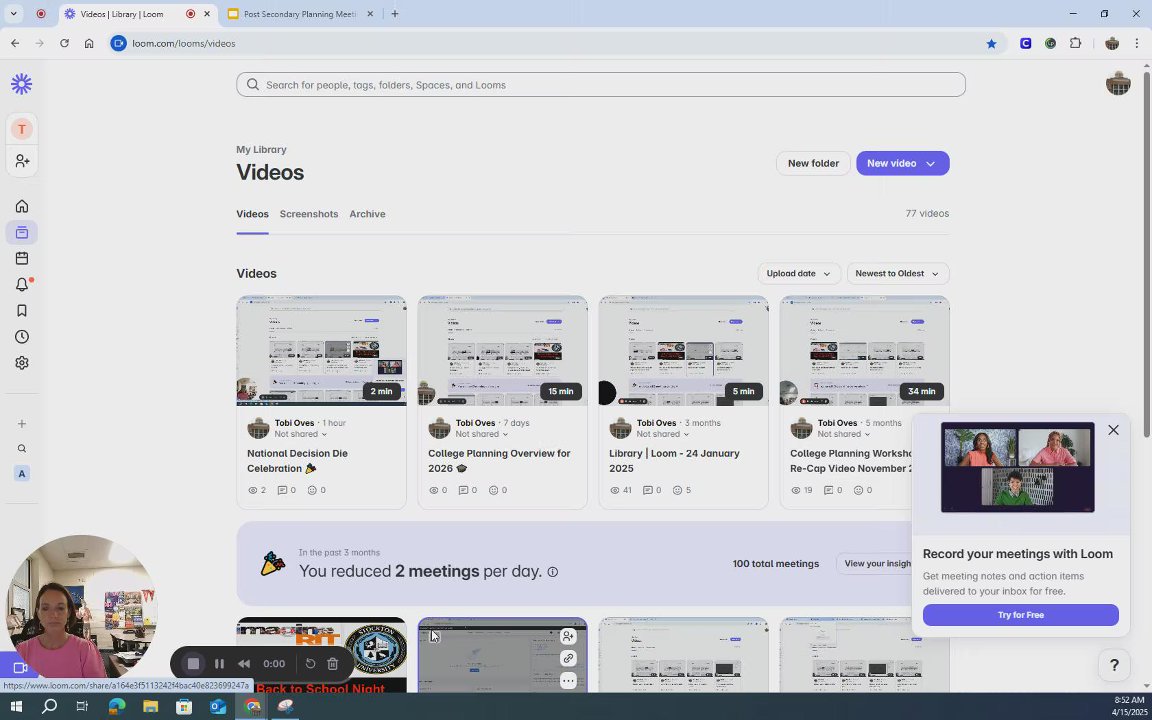Open Chrome extensions puzzle icon
This screenshot has height=720, width=1152.
tap(1076, 43)
